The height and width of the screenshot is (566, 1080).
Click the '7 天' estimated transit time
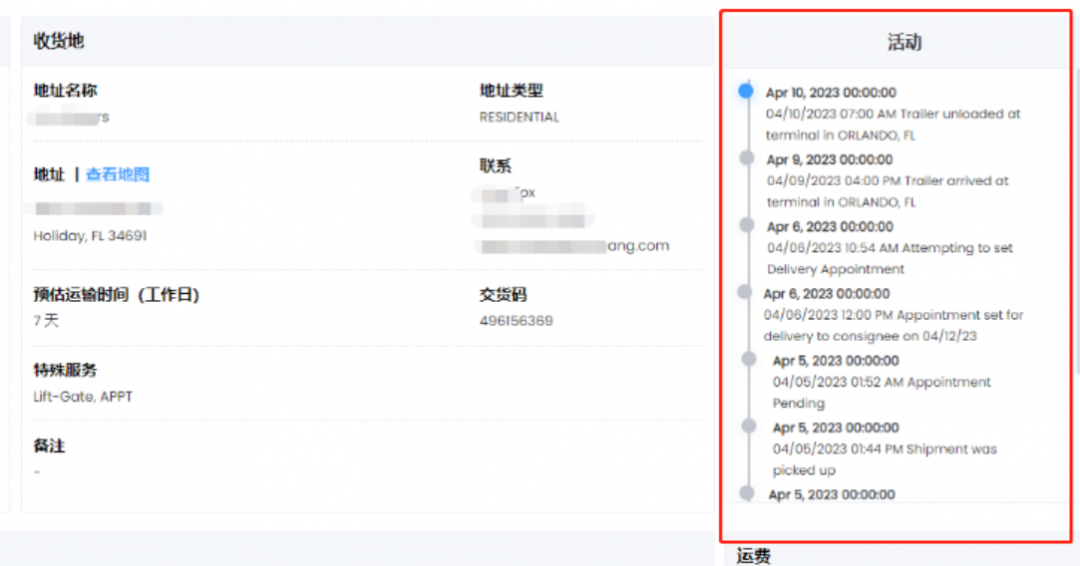46,320
